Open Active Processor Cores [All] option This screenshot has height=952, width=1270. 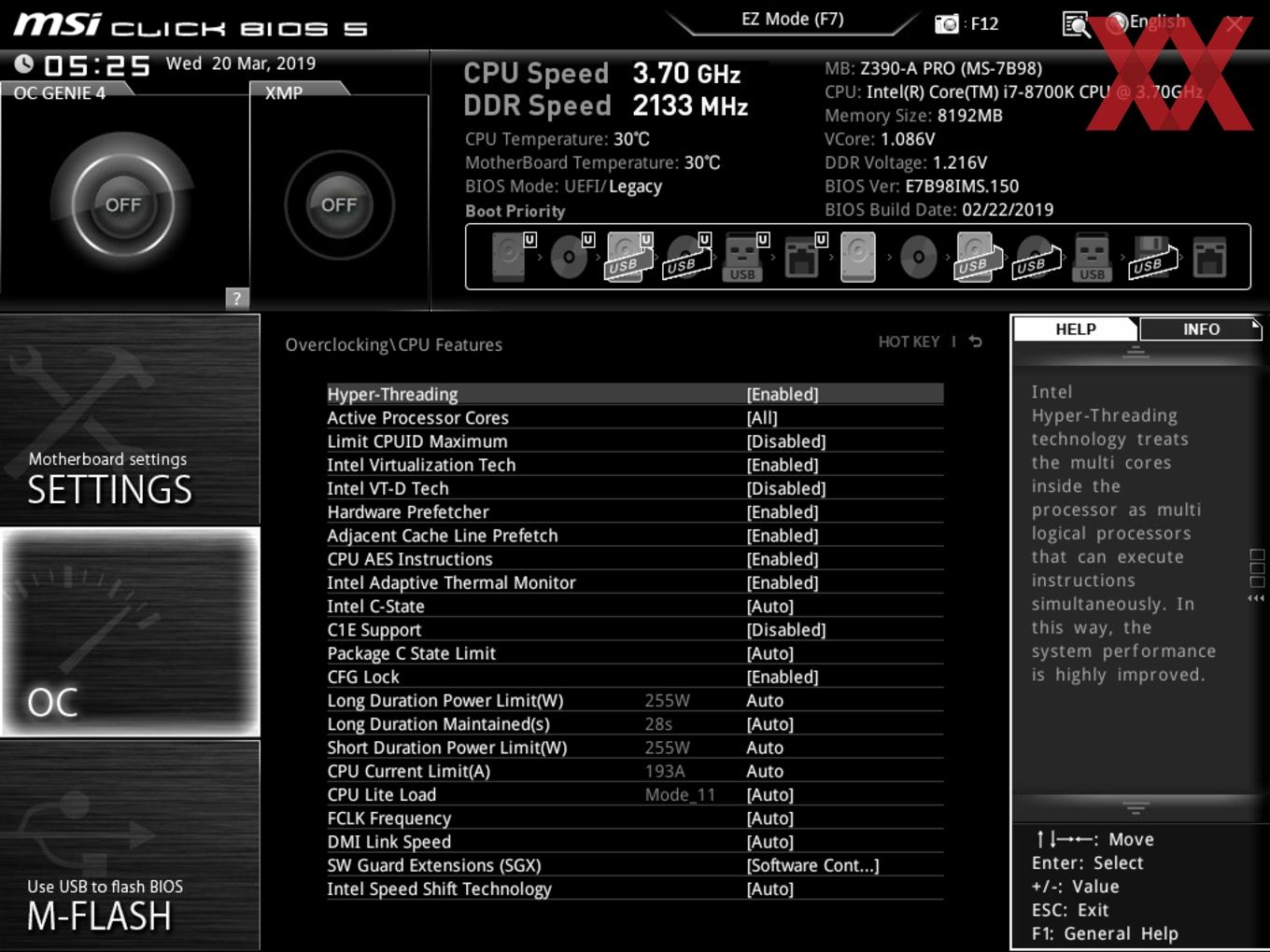pos(762,417)
